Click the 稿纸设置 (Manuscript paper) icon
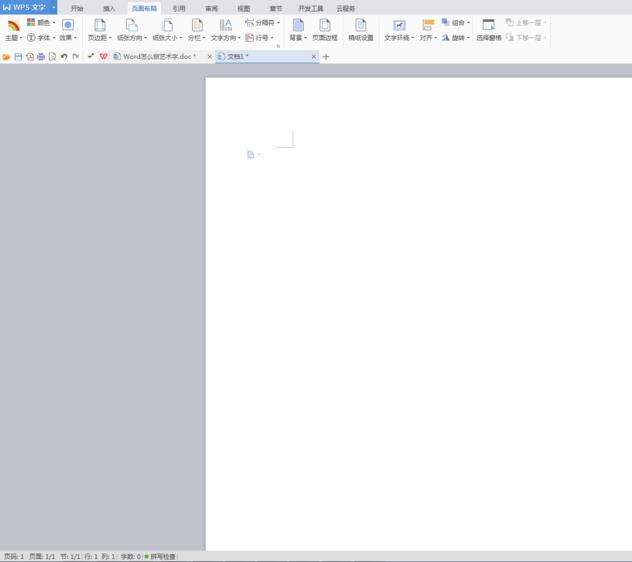This screenshot has height=562, width=632. 360,29
